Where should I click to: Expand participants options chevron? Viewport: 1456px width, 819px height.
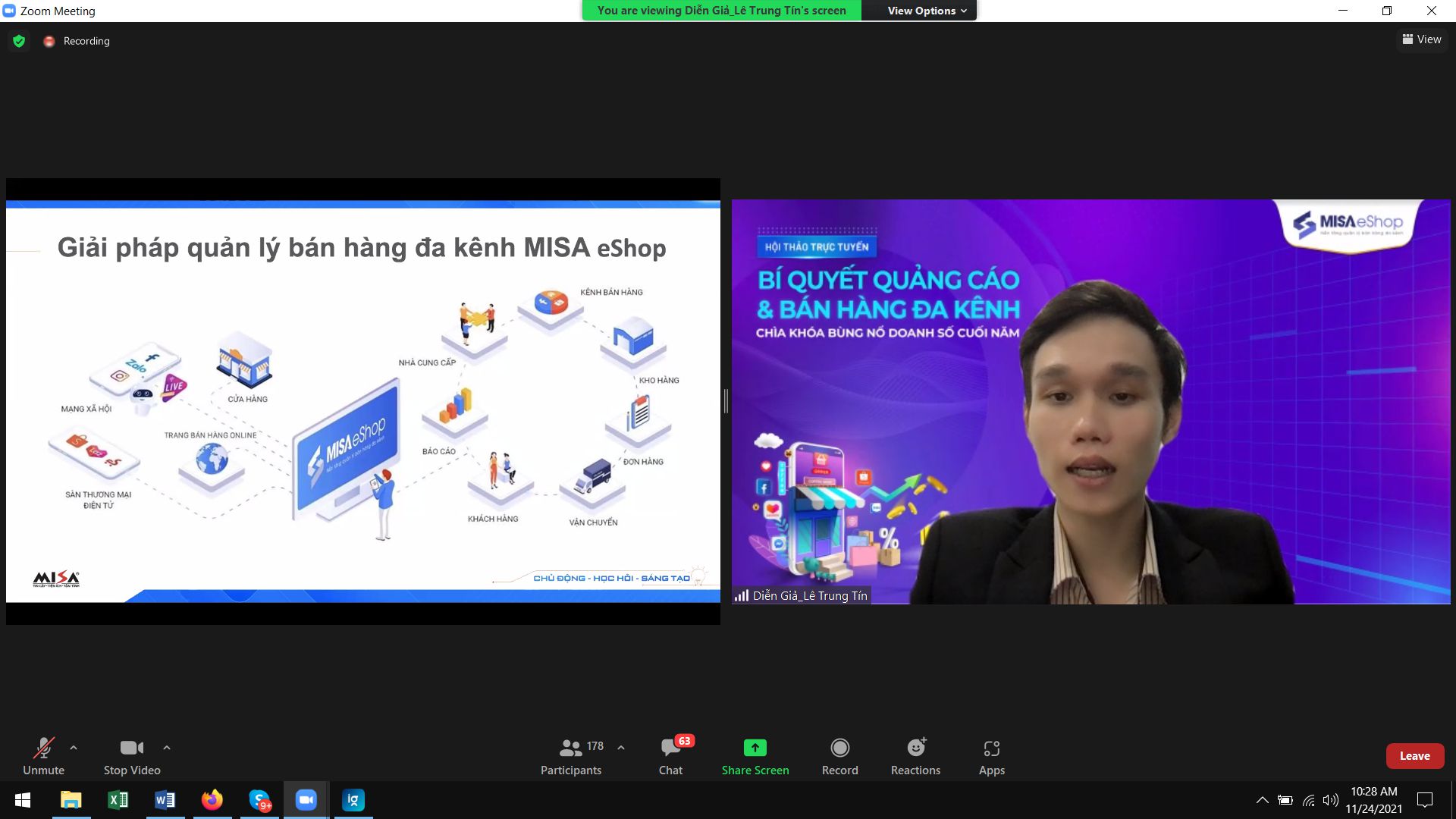click(x=621, y=748)
